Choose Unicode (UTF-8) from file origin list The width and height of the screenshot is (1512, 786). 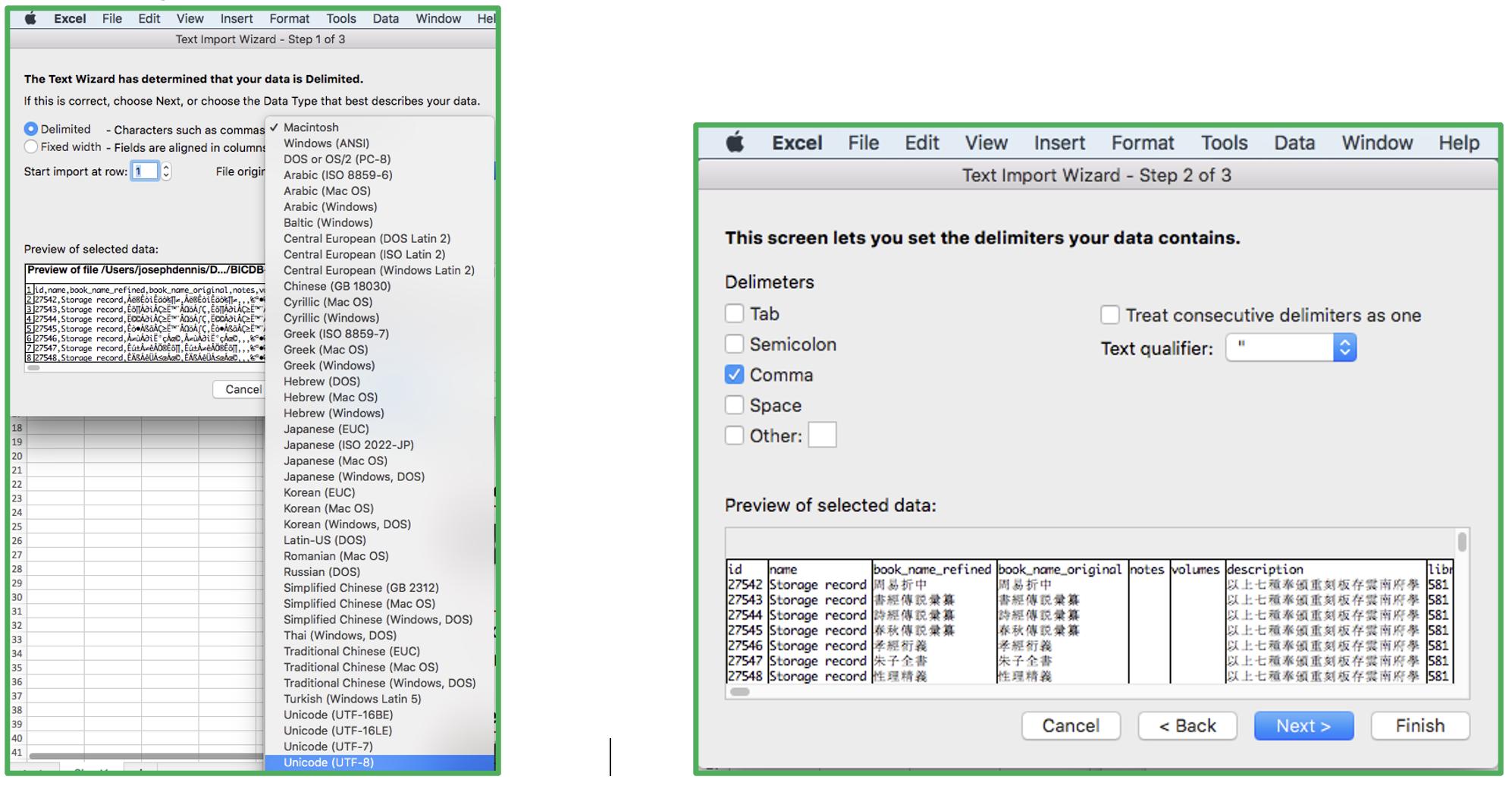pyautogui.click(x=328, y=762)
